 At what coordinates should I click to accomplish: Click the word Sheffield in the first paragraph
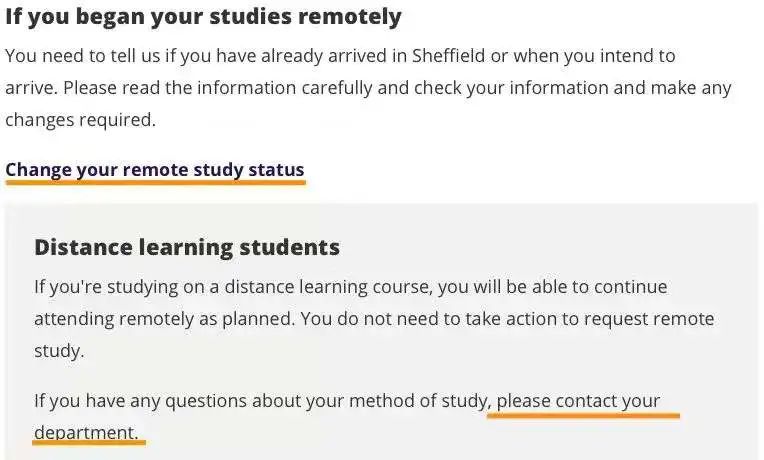pos(448,56)
